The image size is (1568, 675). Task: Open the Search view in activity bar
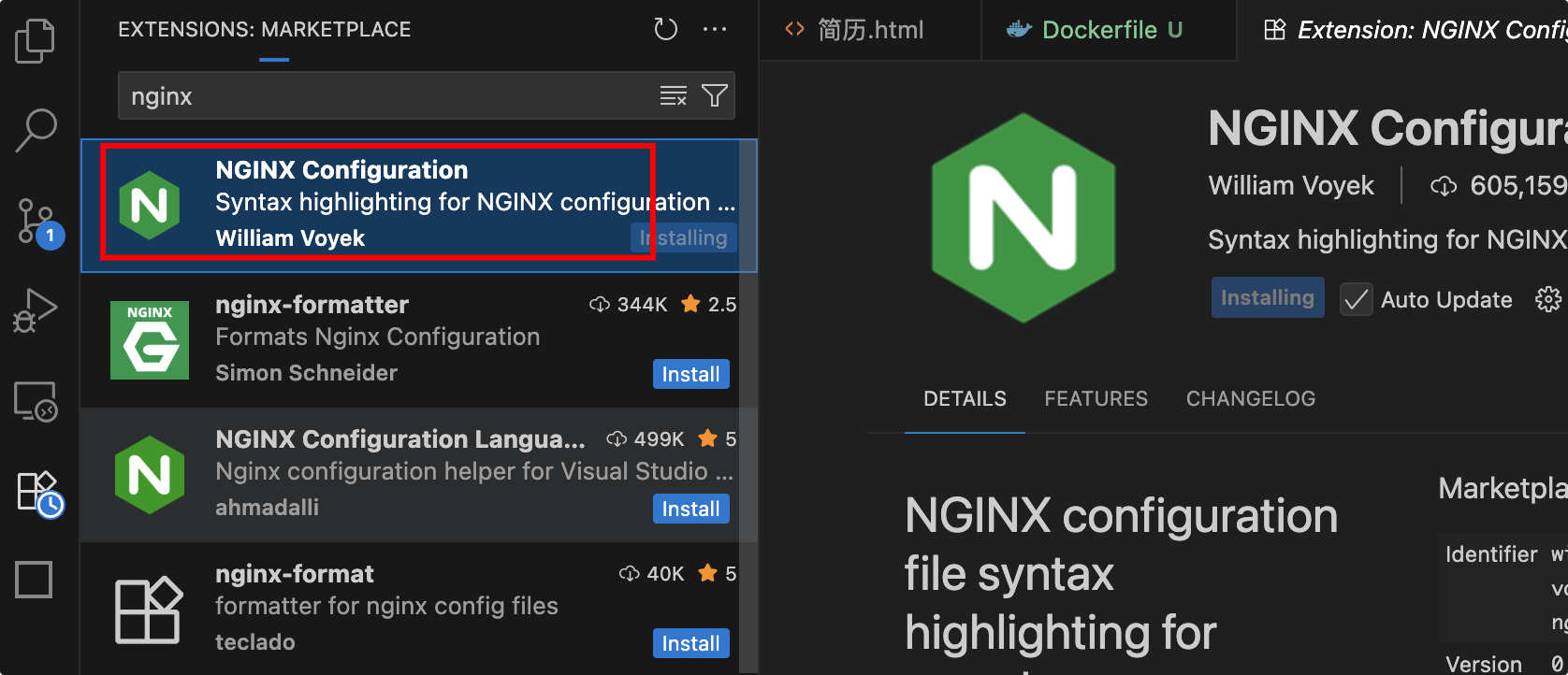36,130
